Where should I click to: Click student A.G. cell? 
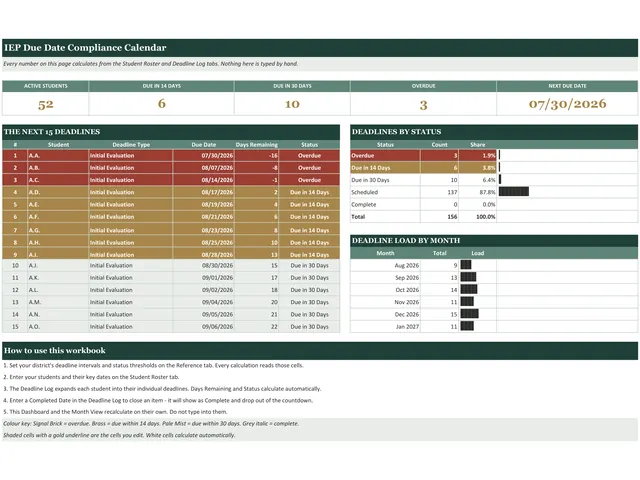coord(58,230)
